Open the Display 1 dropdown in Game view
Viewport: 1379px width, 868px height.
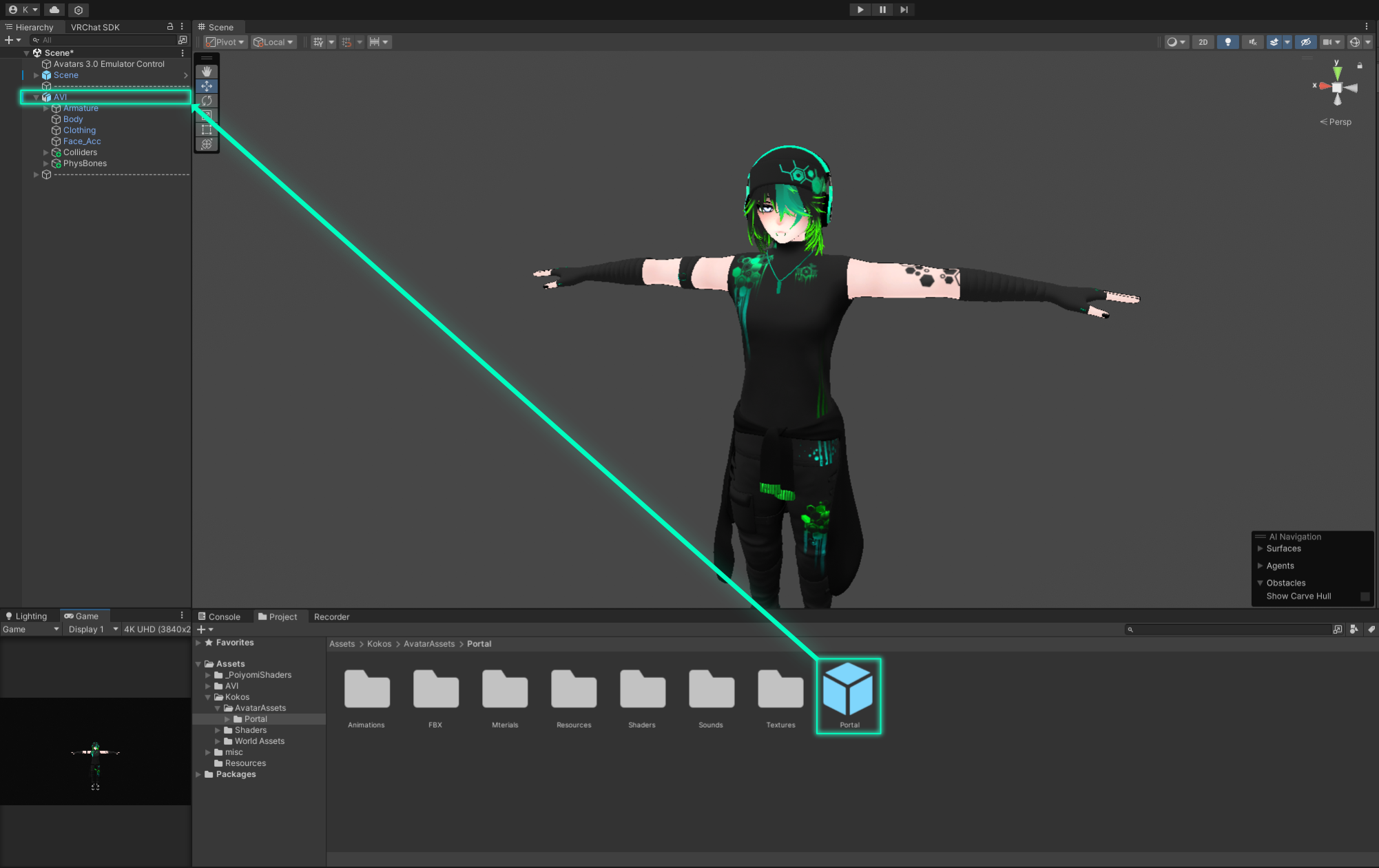(x=92, y=630)
